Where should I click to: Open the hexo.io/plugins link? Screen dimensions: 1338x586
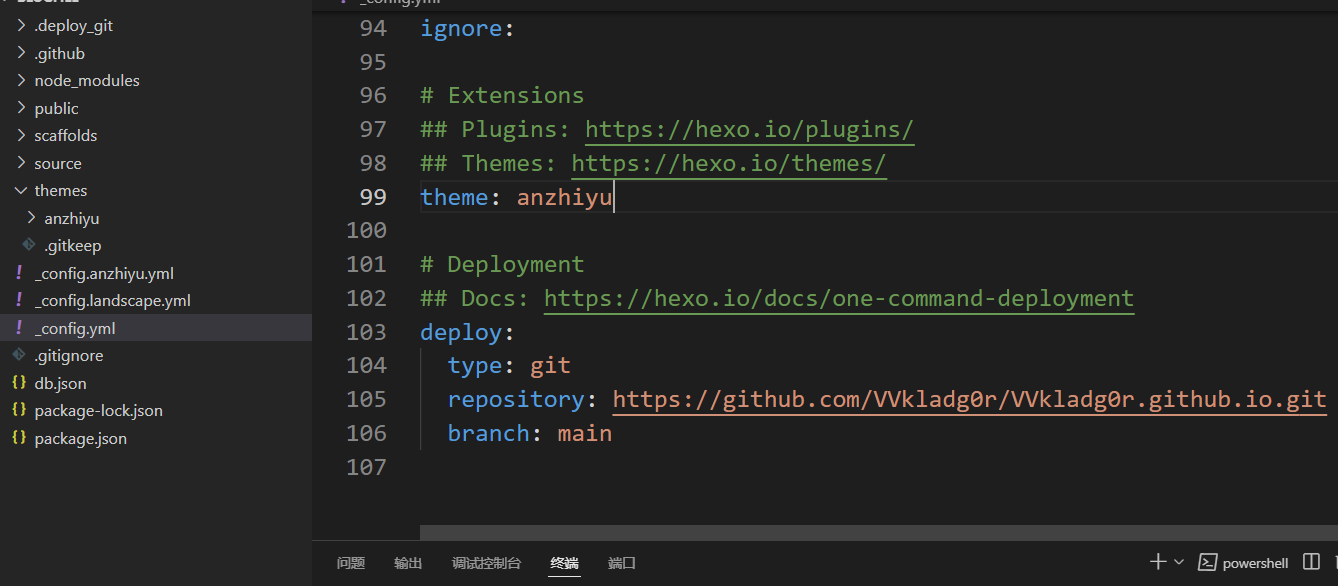(749, 130)
